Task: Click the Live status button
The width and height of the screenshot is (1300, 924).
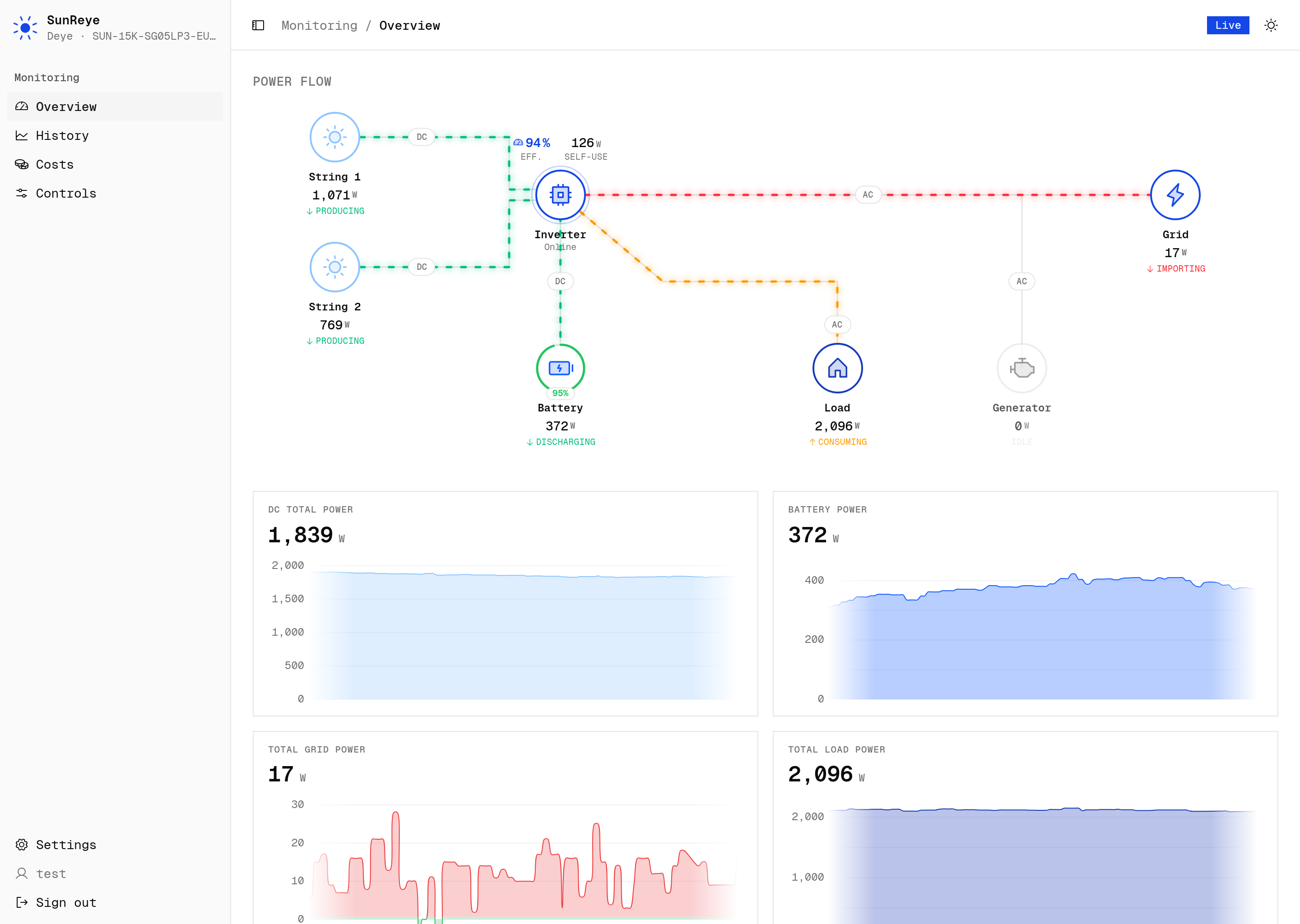Action: 1228,25
